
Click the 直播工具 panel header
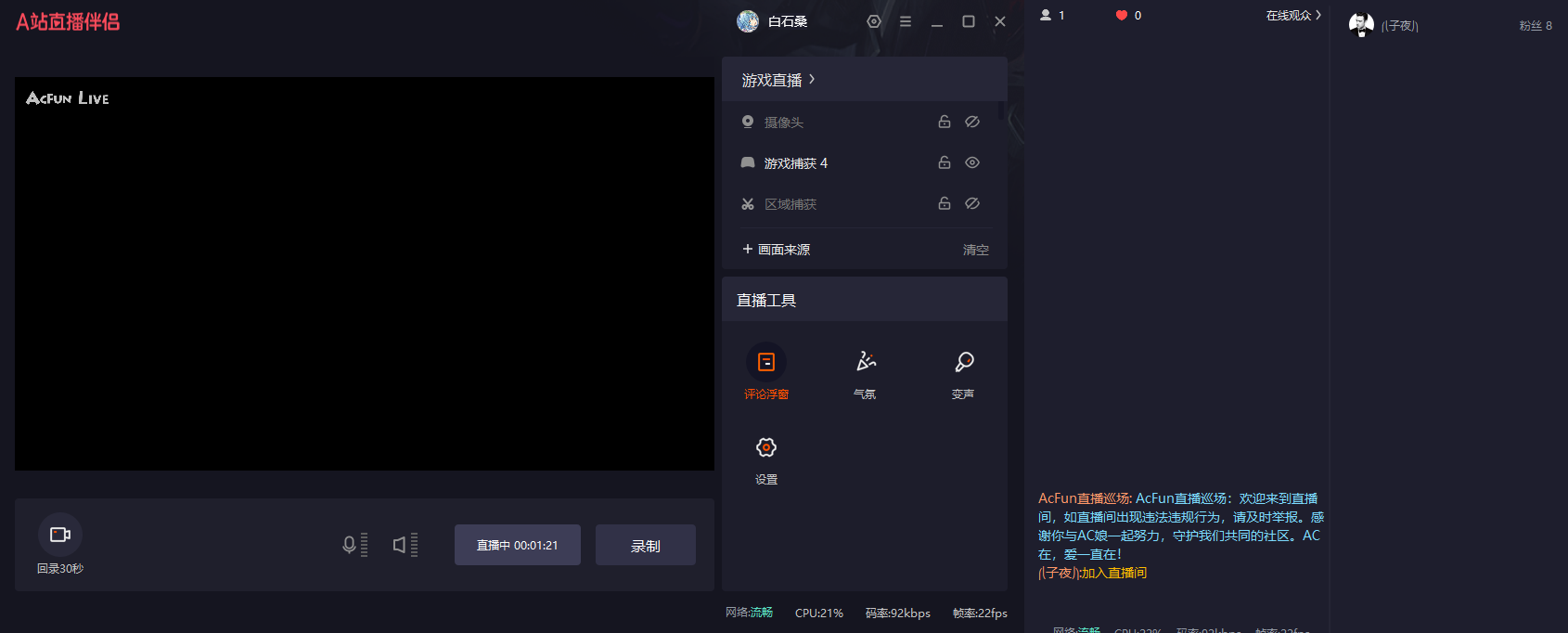[865, 300]
